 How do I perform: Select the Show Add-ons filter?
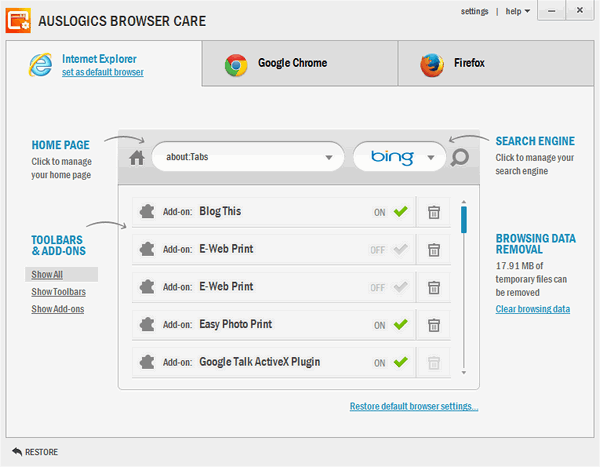point(58,309)
